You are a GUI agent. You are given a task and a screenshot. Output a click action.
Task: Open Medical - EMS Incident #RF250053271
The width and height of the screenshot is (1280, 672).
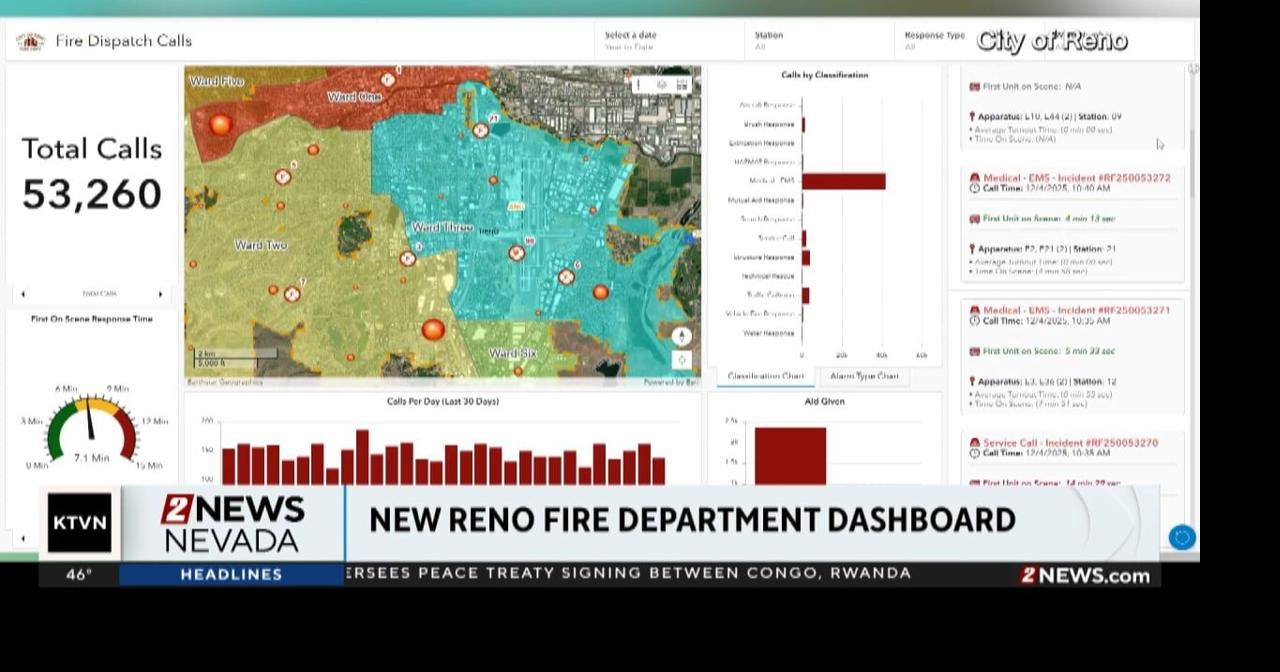pos(1077,311)
